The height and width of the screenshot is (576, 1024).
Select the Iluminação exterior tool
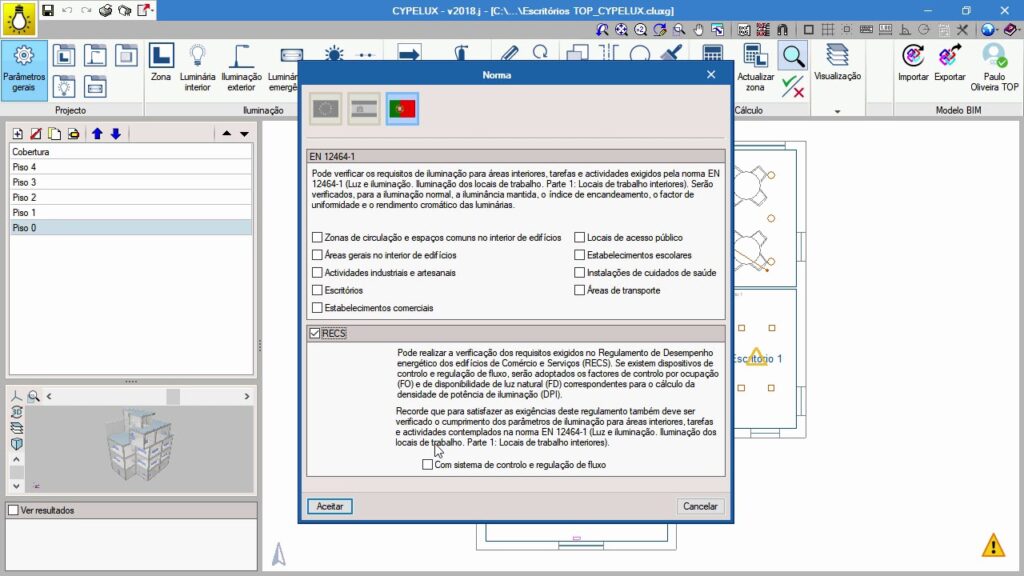click(x=241, y=56)
